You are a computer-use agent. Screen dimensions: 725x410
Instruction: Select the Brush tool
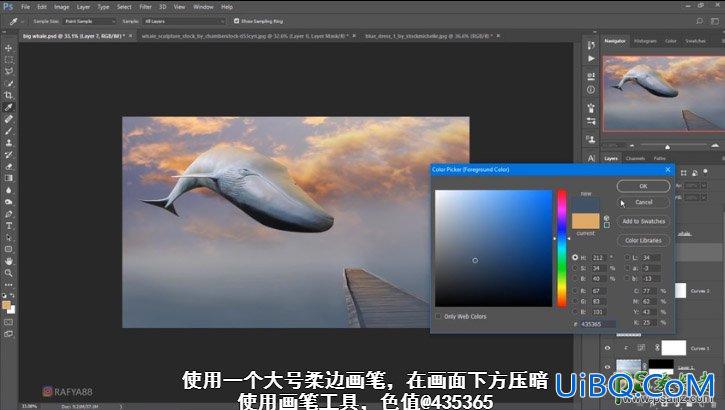point(8,131)
